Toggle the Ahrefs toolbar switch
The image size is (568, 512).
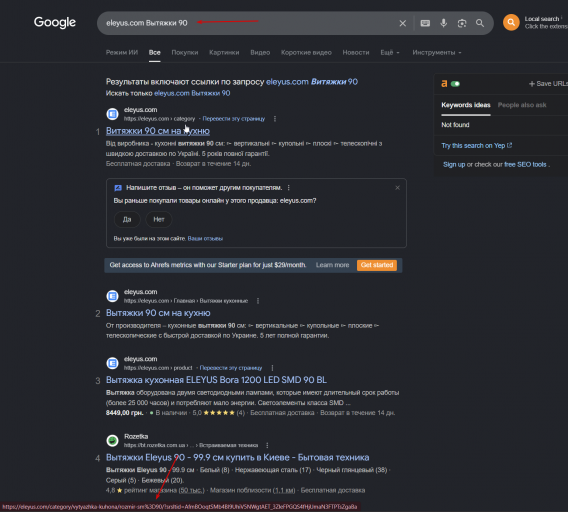pyautogui.click(x=455, y=84)
